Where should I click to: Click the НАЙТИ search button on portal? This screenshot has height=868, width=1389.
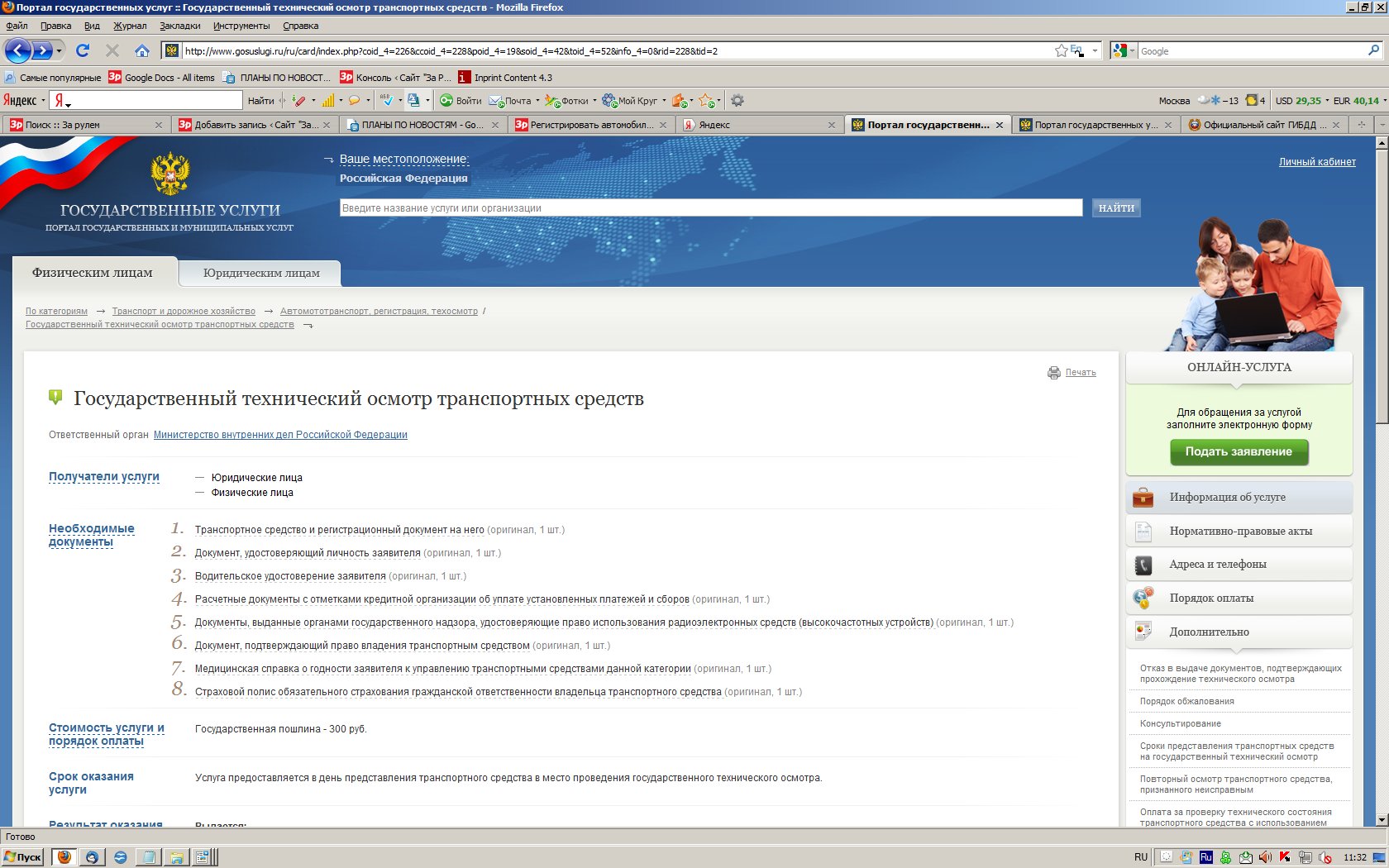pyautogui.click(x=1115, y=208)
